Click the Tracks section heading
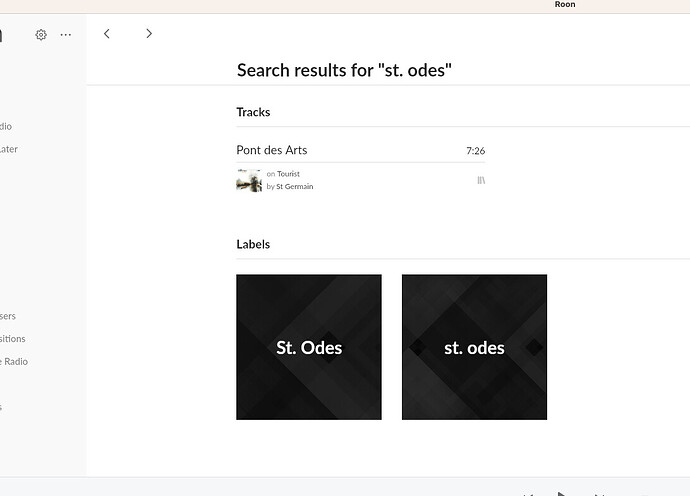 point(253,112)
